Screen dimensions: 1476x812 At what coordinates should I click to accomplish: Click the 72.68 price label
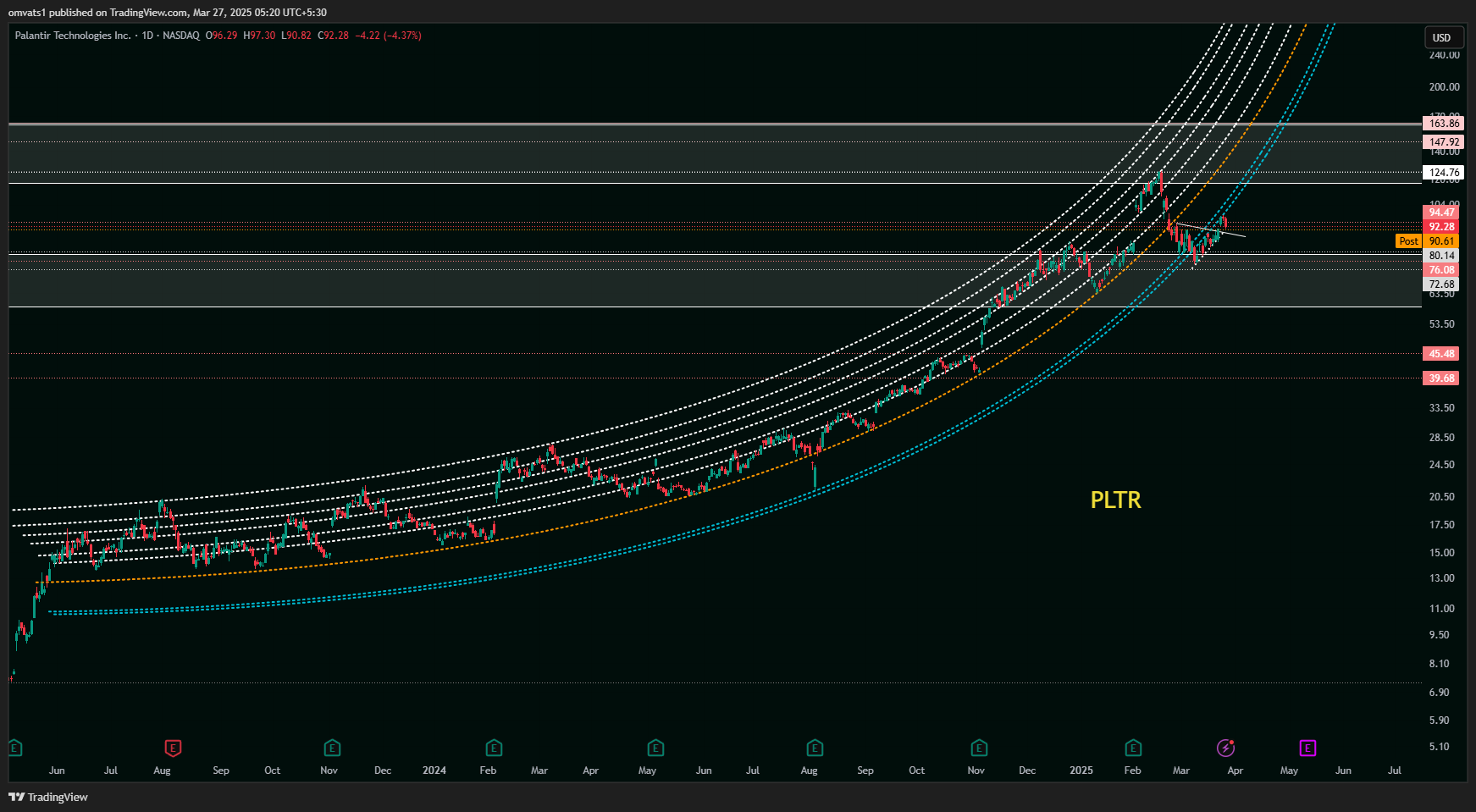click(x=1441, y=284)
